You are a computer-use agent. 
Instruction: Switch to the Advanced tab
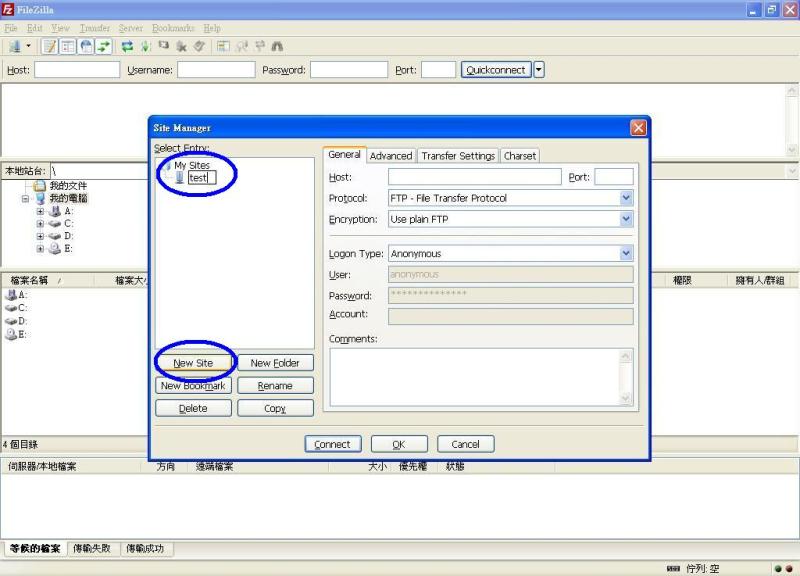coord(391,156)
